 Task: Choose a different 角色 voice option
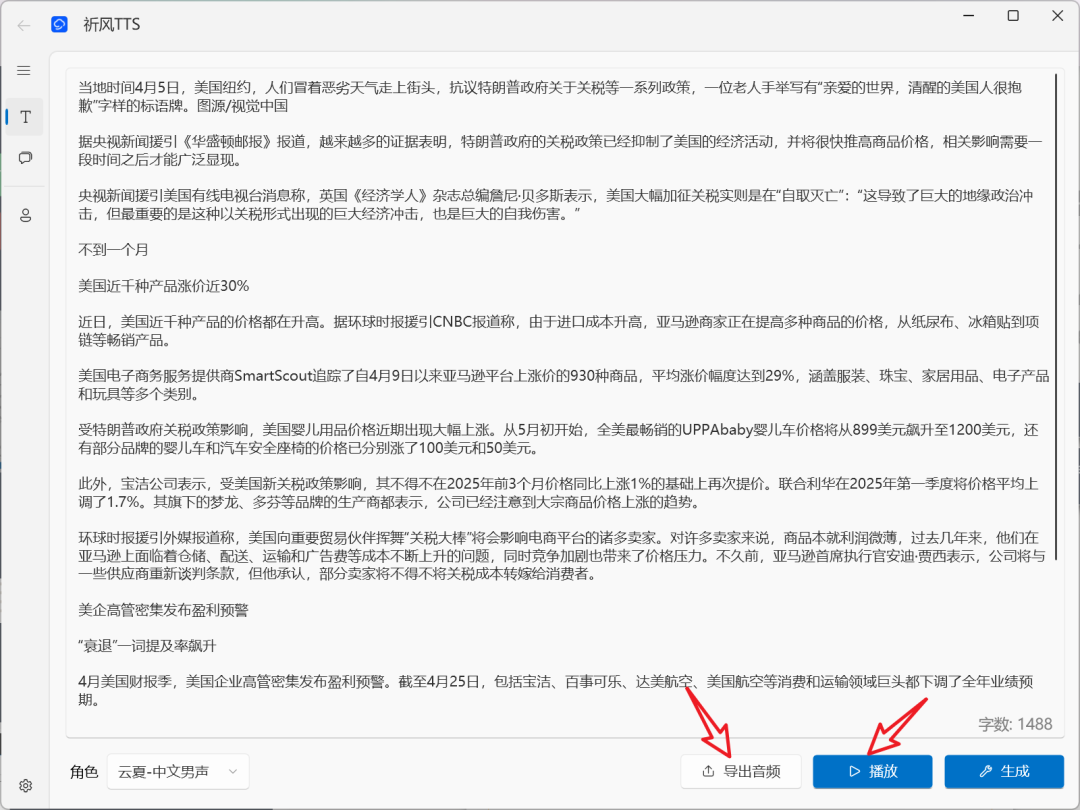(177, 772)
